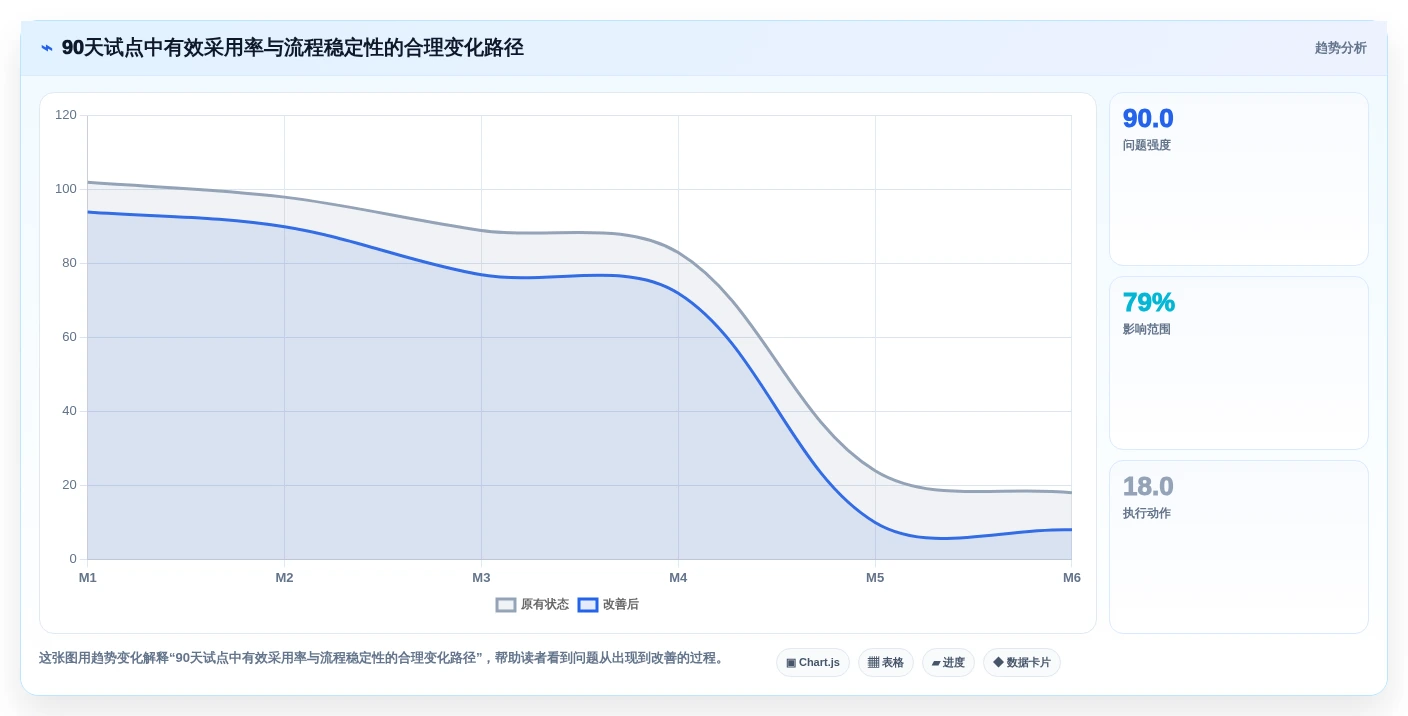Click the 40 y-axis tick label
Image resolution: width=1408 pixels, height=716 pixels.
point(69,411)
